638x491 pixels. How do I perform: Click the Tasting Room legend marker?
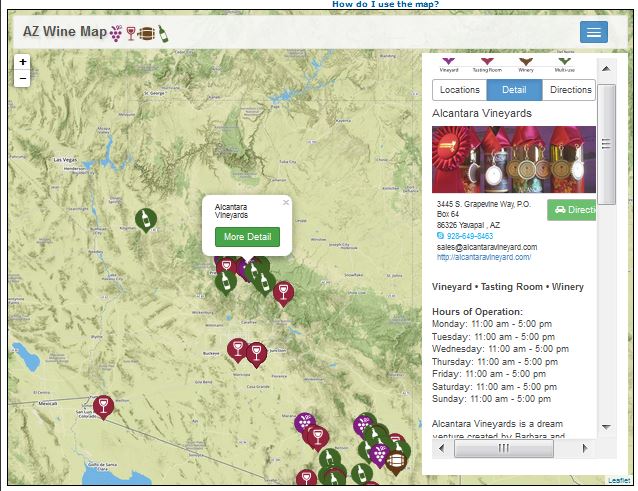pyautogui.click(x=487, y=61)
